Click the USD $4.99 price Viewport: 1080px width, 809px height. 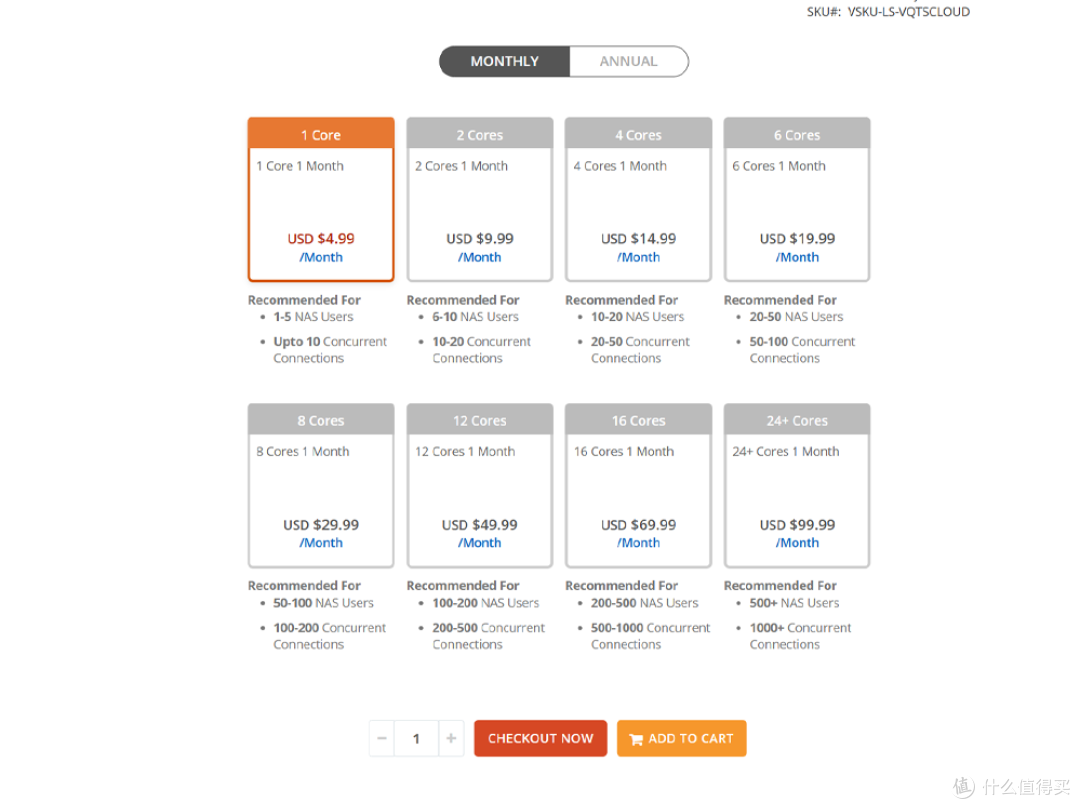click(321, 239)
